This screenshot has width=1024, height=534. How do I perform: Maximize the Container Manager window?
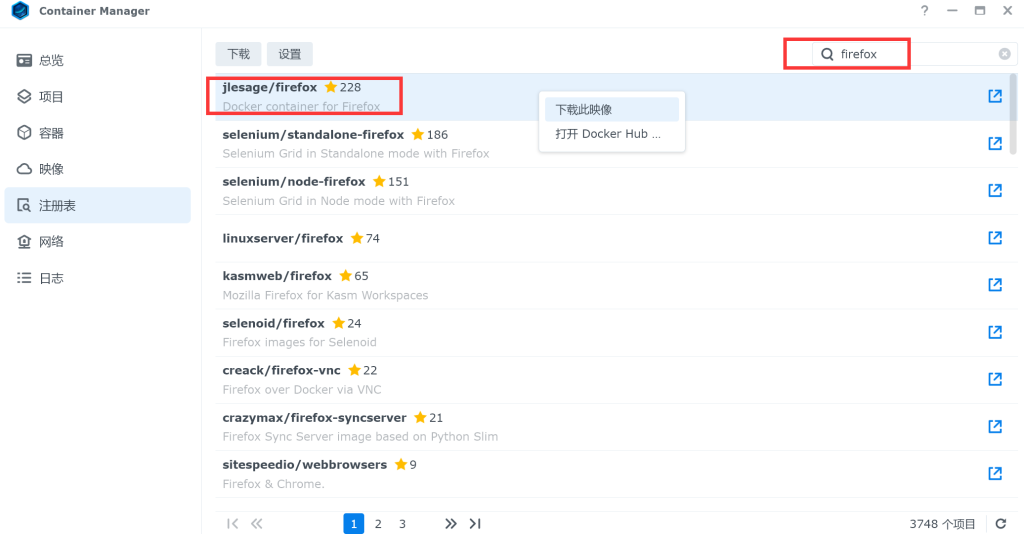(x=980, y=10)
